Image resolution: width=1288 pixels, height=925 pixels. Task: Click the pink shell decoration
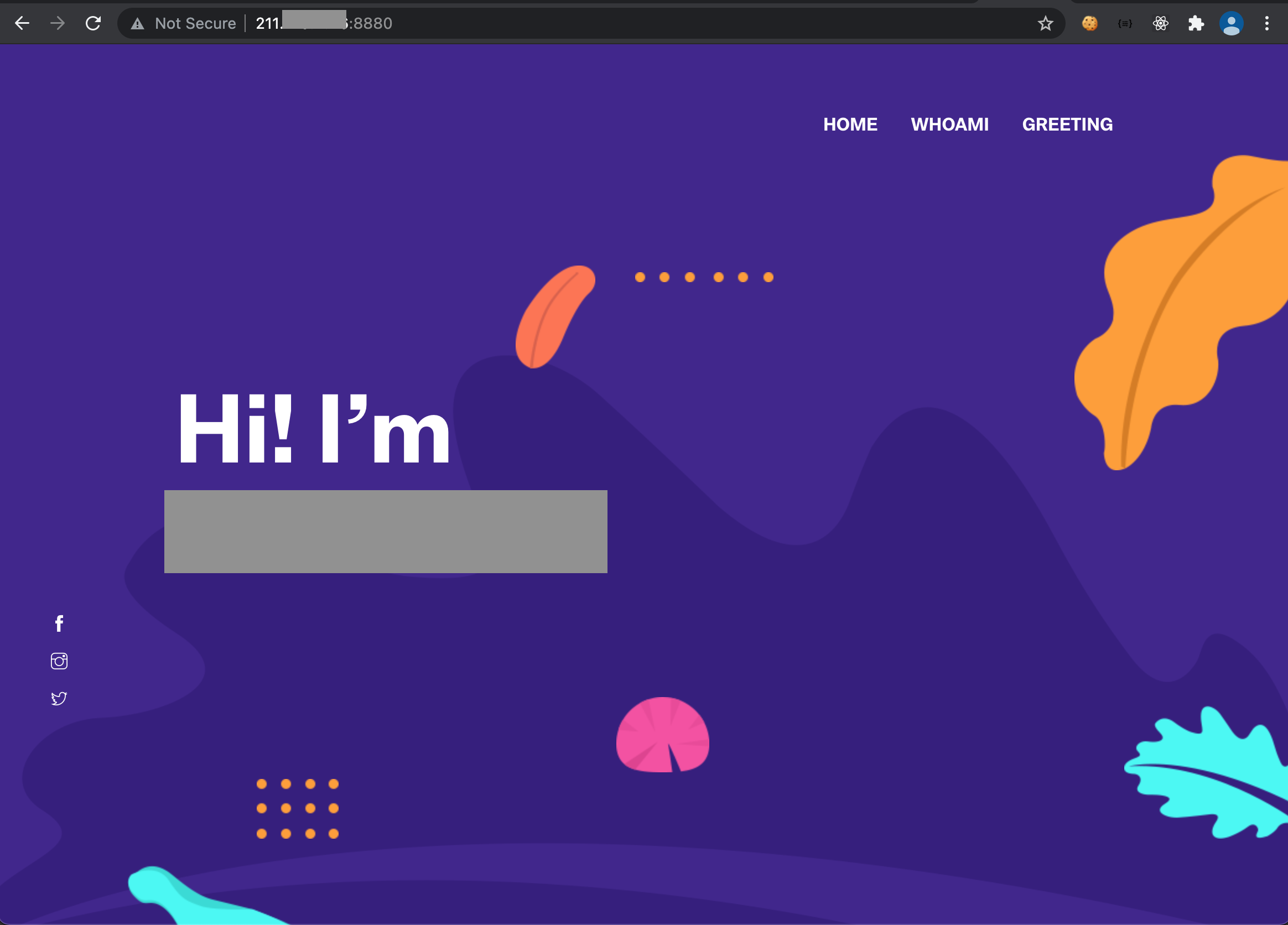click(662, 735)
